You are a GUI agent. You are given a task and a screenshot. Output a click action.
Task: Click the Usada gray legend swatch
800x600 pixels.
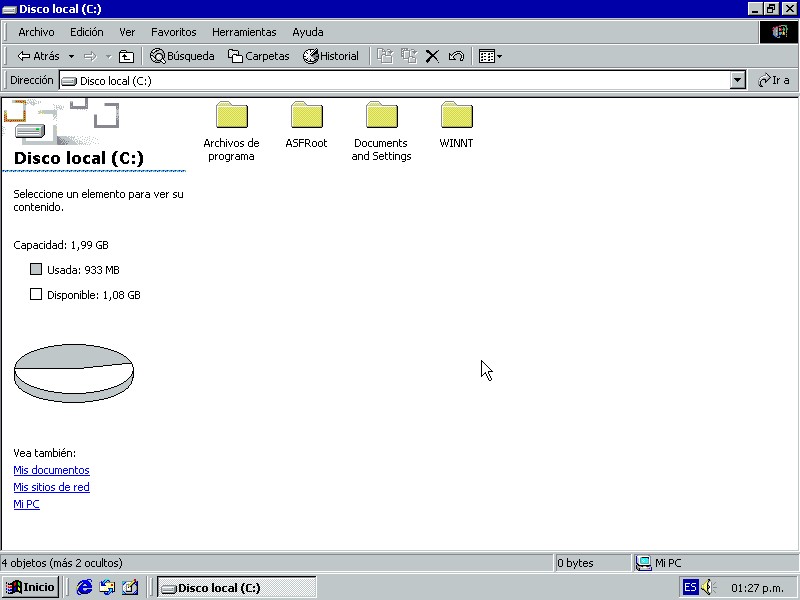(x=36, y=269)
